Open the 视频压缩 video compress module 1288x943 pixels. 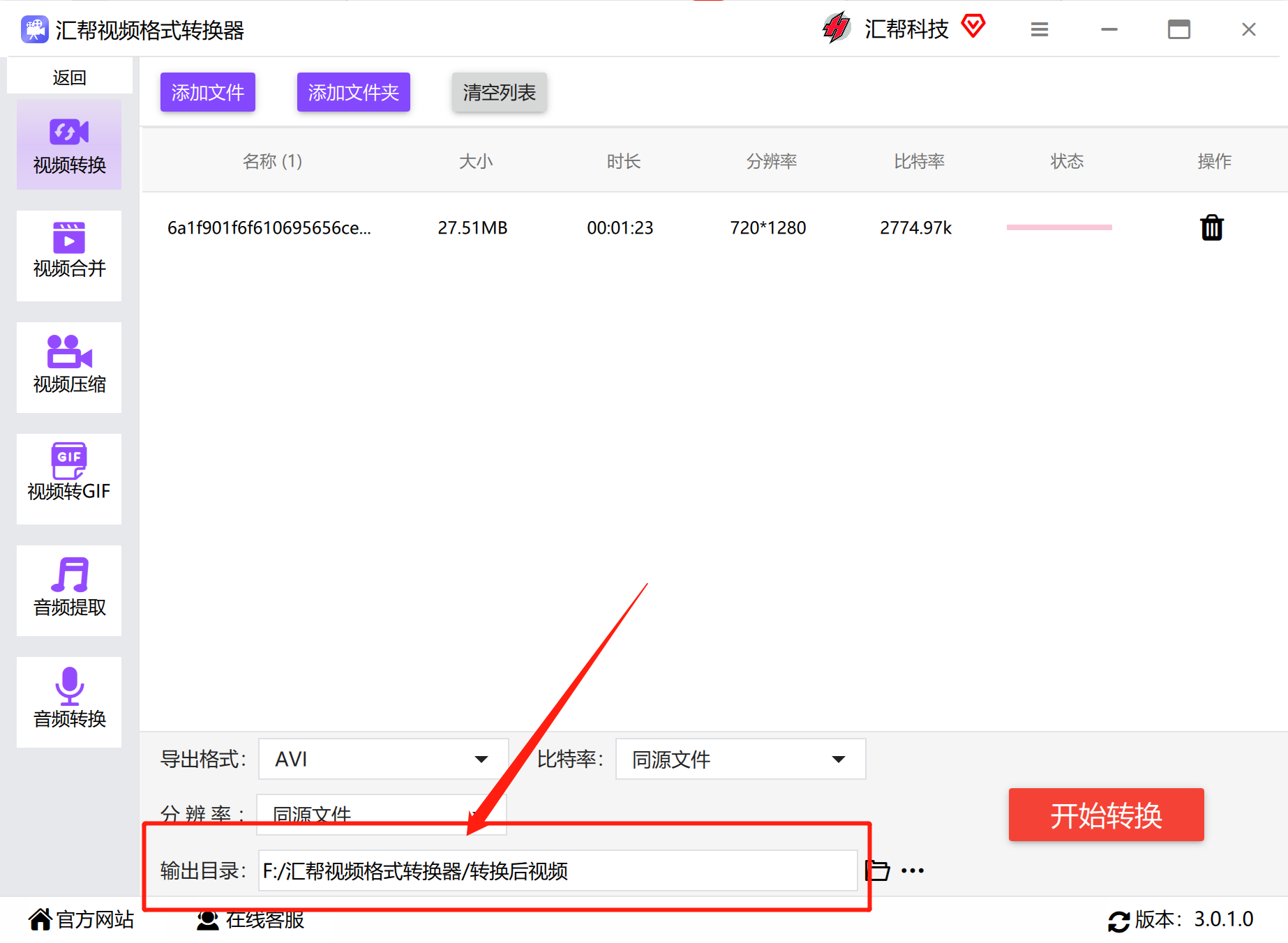pos(69,368)
